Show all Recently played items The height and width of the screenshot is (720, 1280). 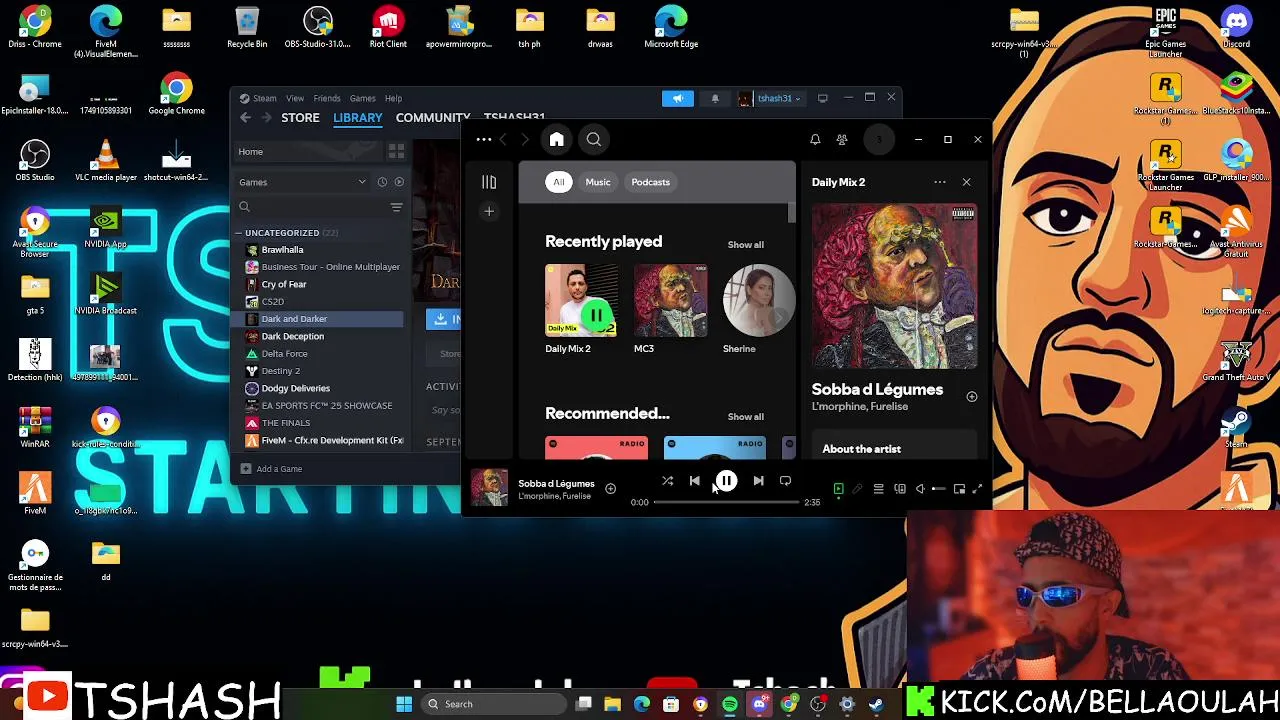[745, 245]
